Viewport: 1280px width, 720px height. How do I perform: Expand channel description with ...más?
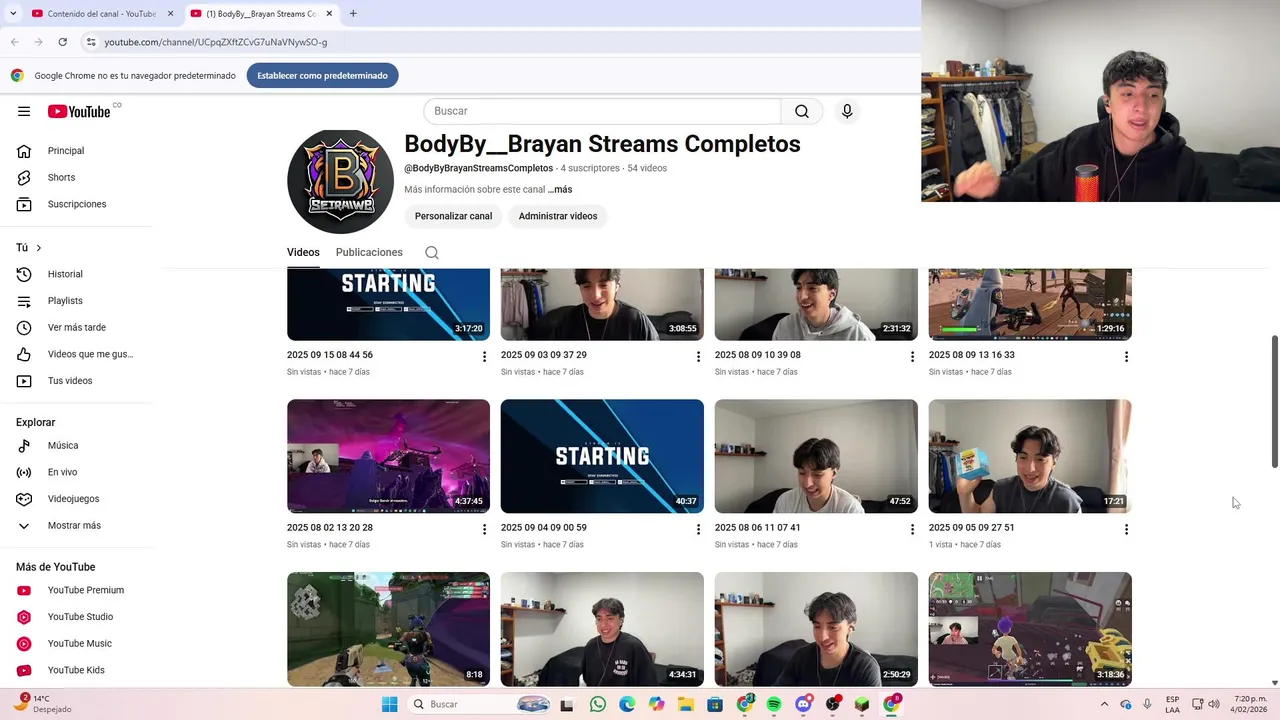click(x=560, y=189)
